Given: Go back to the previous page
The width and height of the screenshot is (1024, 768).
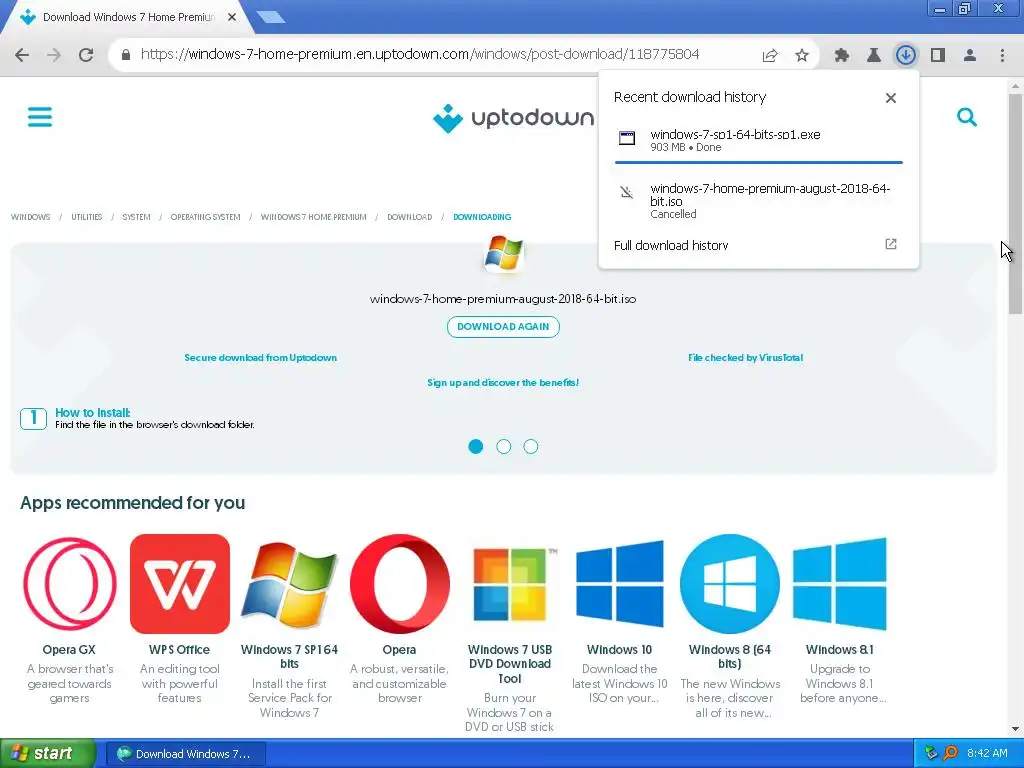Looking at the screenshot, I should pyautogui.click(x=22, y=55).
